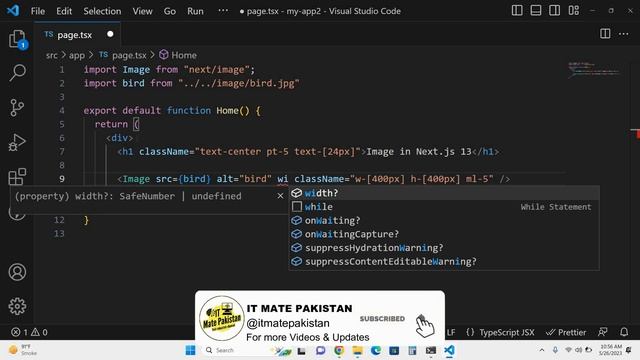Open Google Chrome from taskbar
This screenshot has height=360, width=640.
pos(339,350)
